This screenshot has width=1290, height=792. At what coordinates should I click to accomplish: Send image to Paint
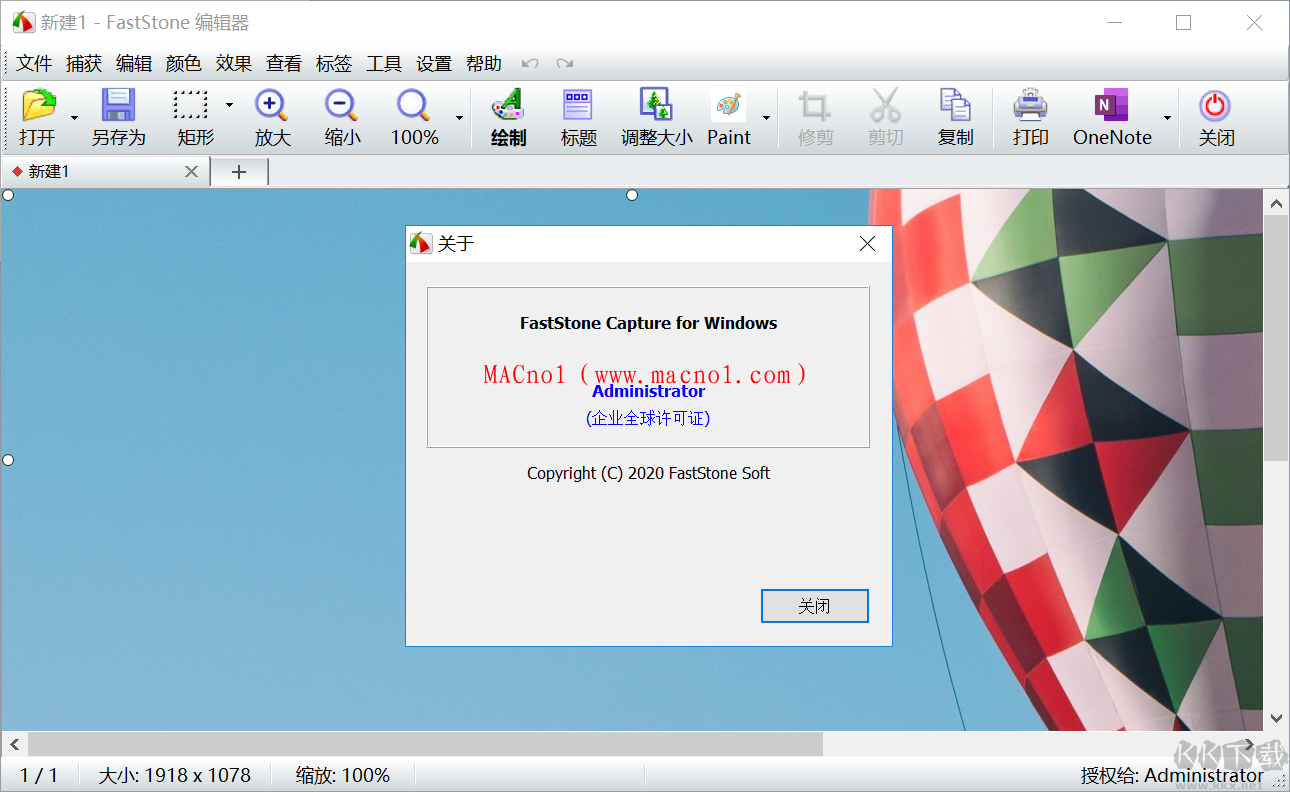click(x=728, y=105)
